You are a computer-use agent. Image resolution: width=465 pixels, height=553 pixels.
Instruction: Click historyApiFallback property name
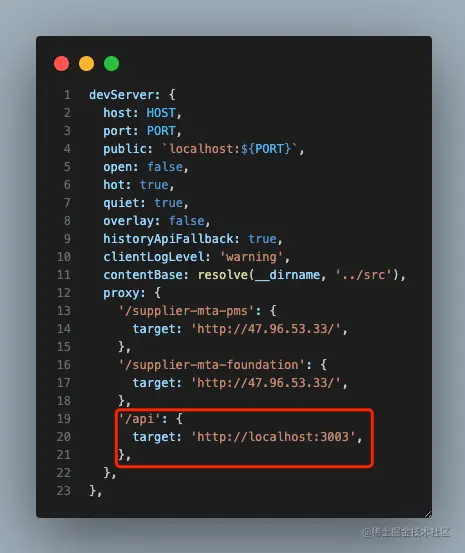pos(169,239)
